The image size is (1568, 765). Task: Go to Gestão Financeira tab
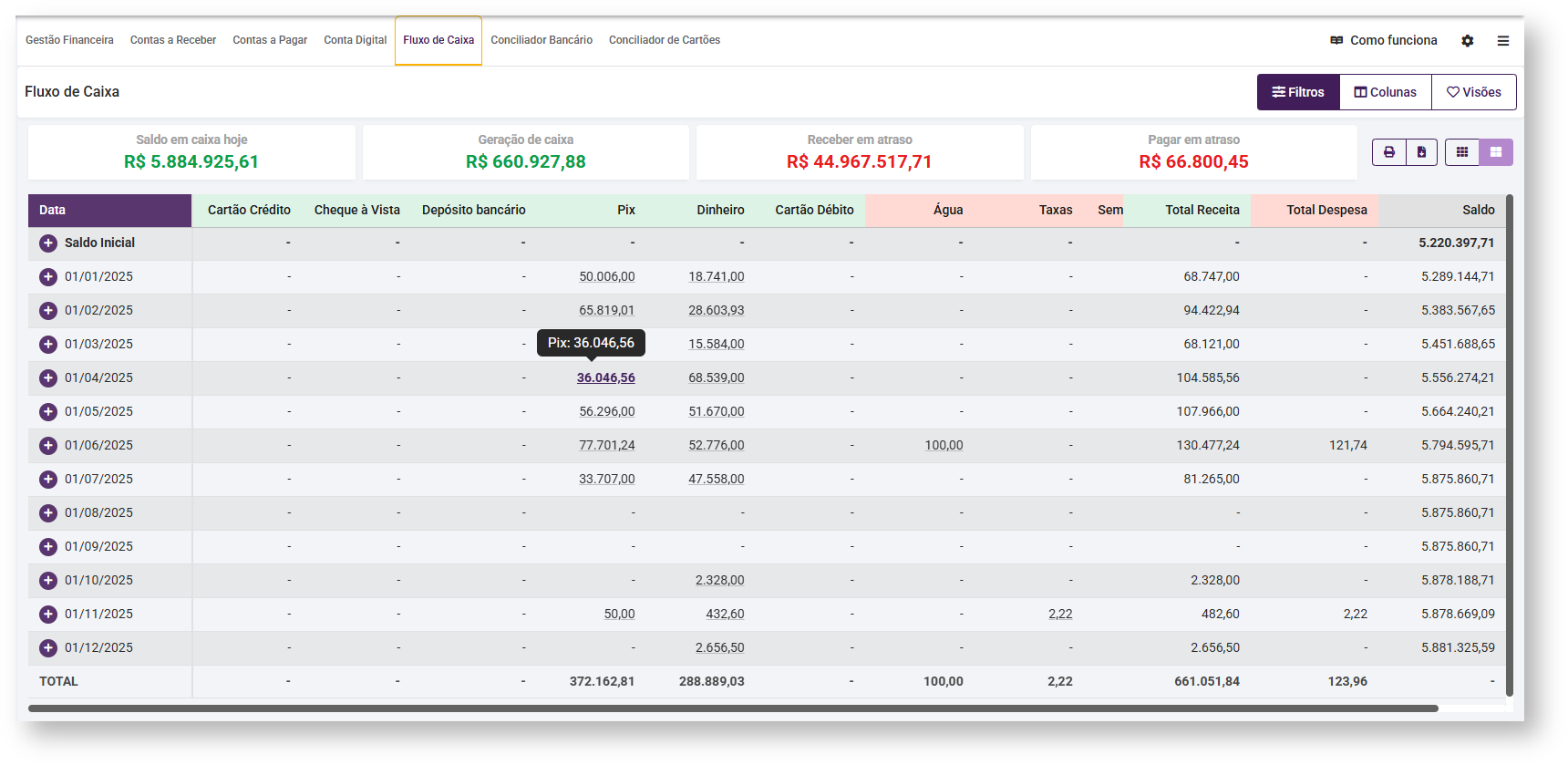(69, 40)
